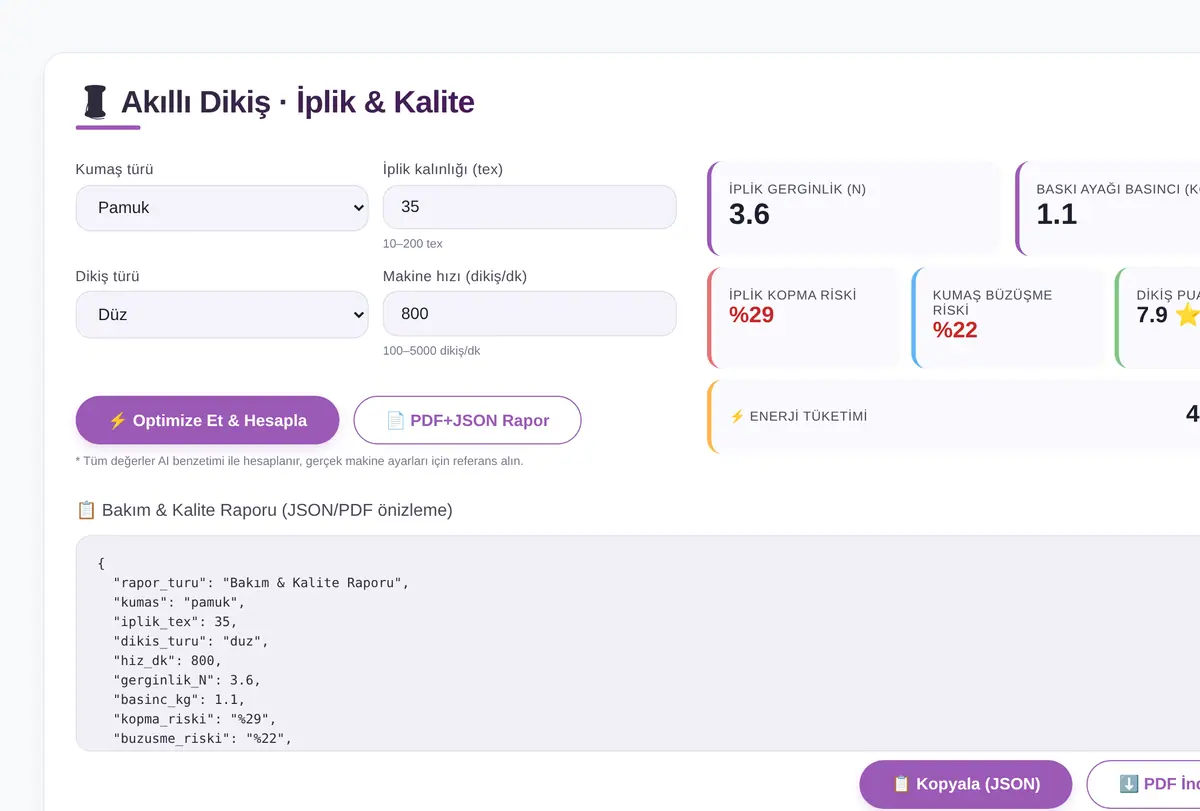
Task: Run Optimize Et & Hesapla
Action: (208, 420)
